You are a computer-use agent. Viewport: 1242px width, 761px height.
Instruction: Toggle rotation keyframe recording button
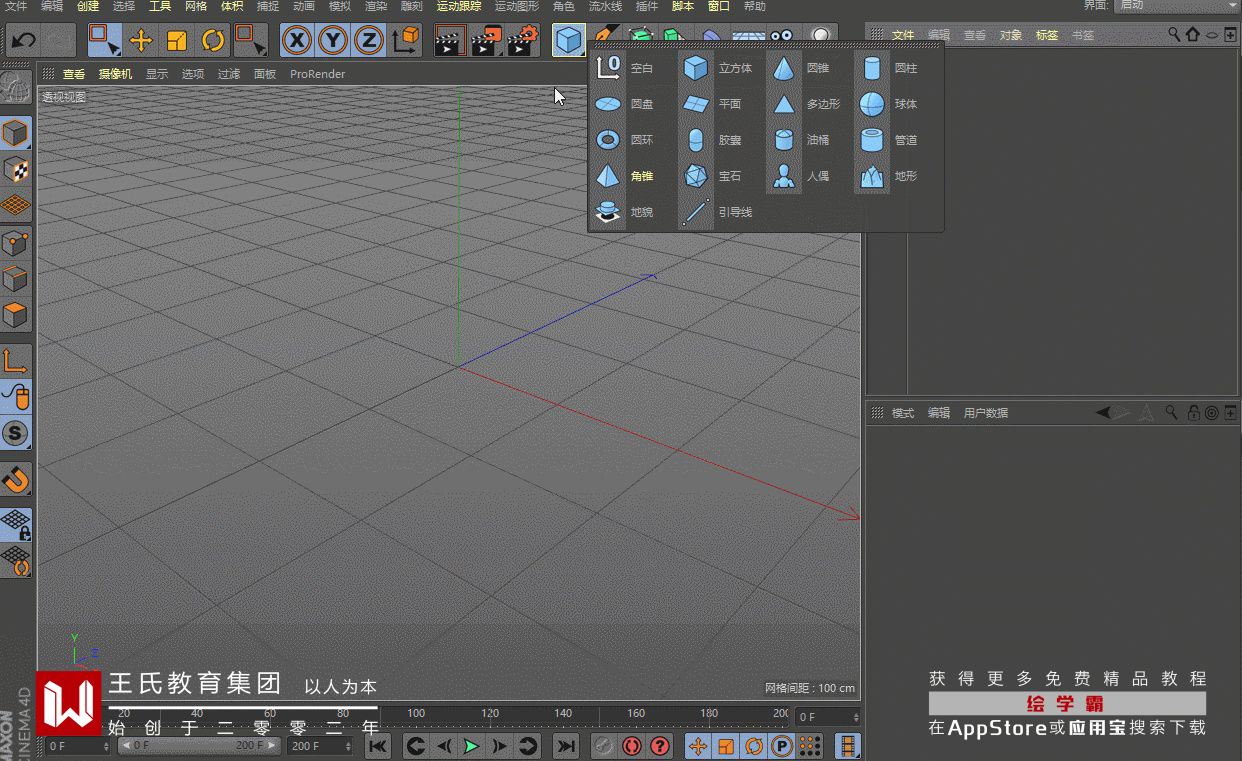(x=754, y=746)
